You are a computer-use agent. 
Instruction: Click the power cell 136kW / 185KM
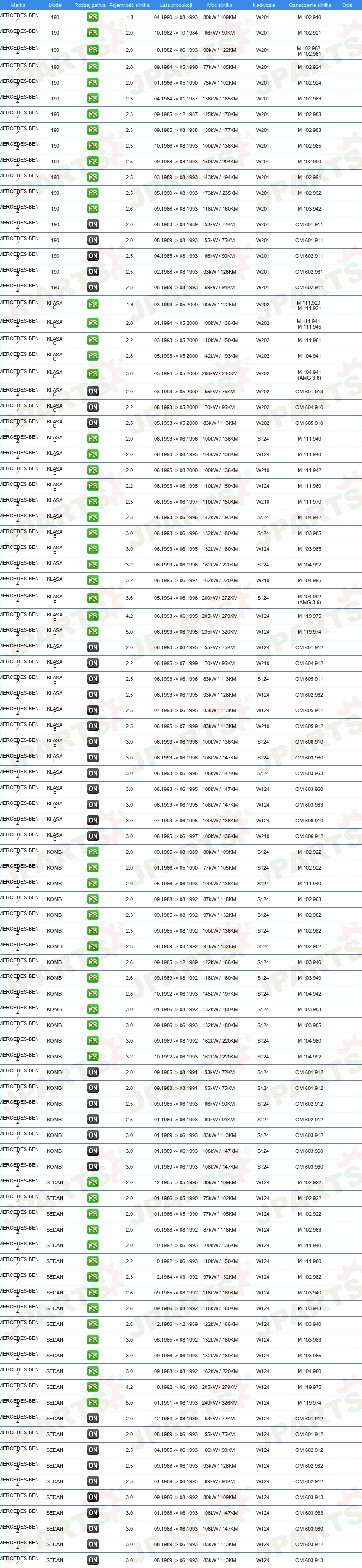[x=219, y=99]
